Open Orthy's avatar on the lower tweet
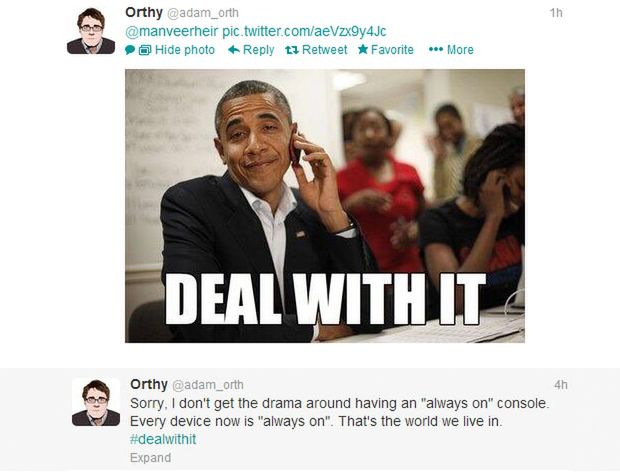620x472 pixels. tap(96, 402)
